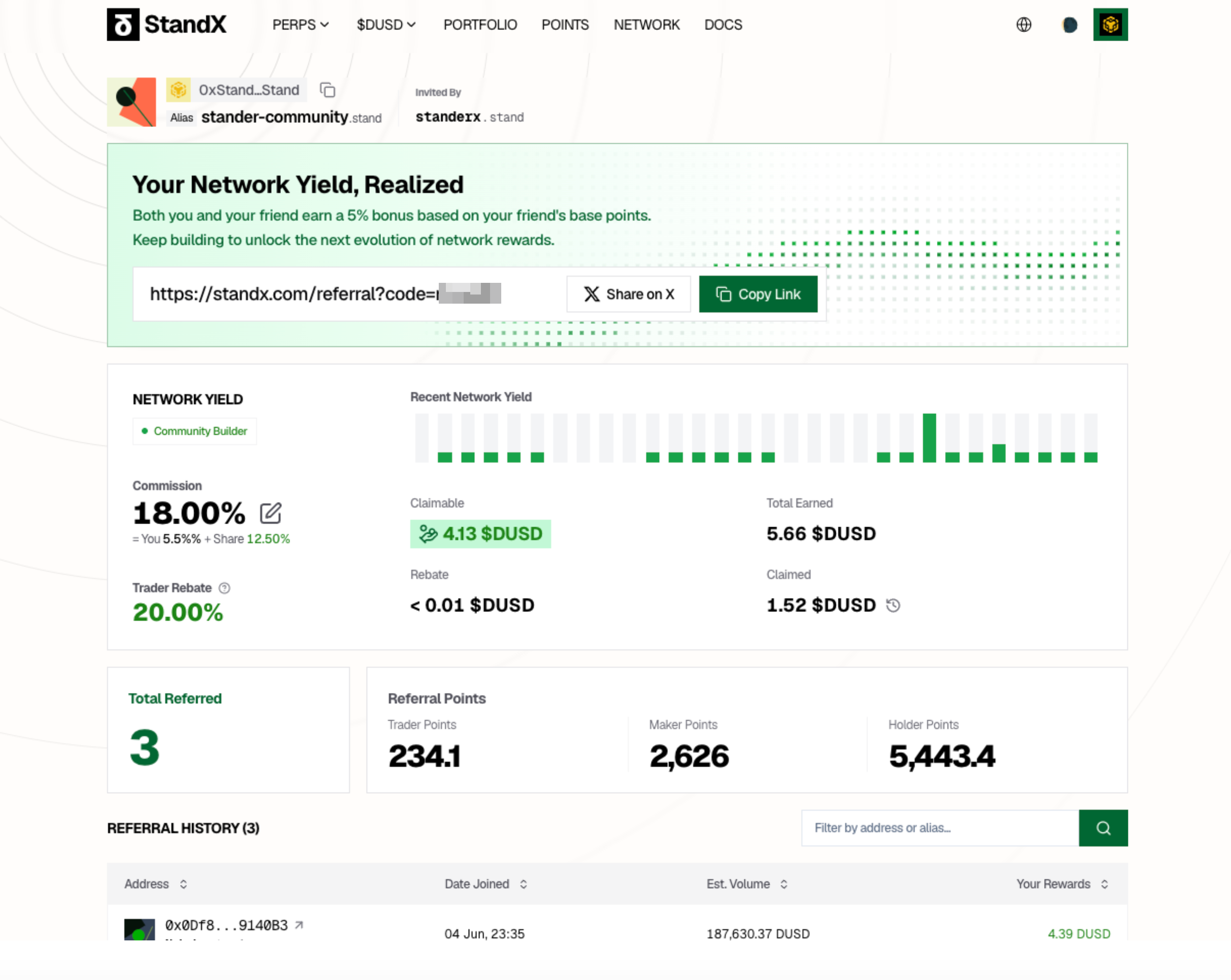Go to the PORTFOLIO page
This screenshot has width=1231, height=980.
pyautogui.click(x=480, y=24)
